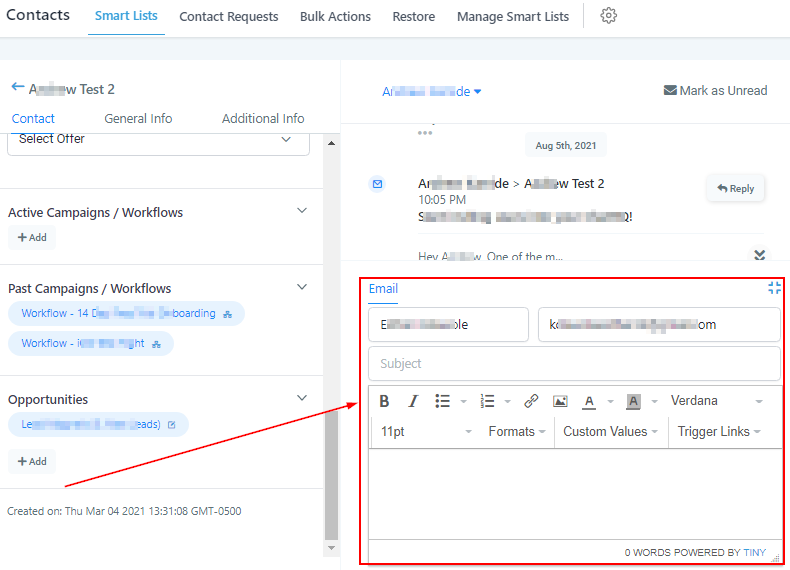
Task: Apply text color to selection
Action: 589,401
